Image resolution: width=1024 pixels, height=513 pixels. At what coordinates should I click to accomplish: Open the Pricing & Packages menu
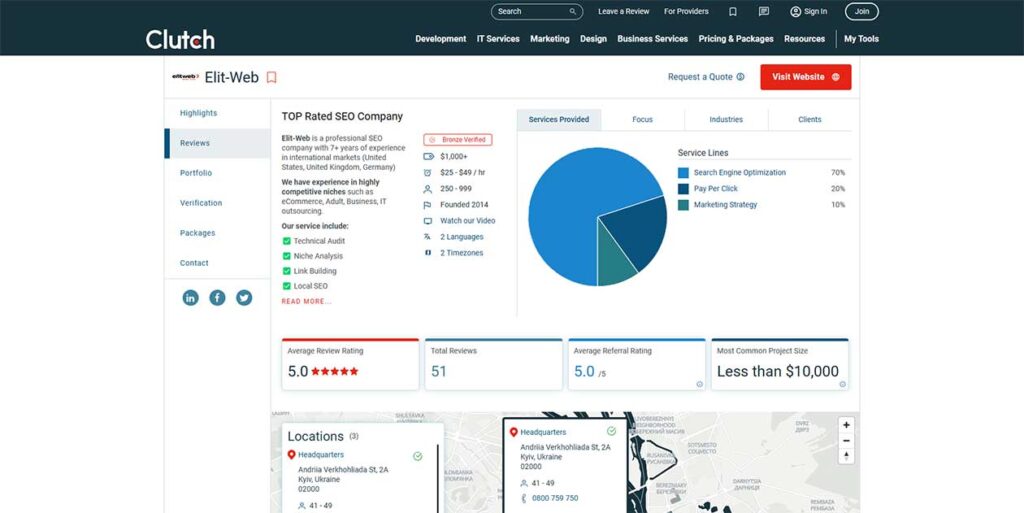pyautogui.click(x=736, y=39)
